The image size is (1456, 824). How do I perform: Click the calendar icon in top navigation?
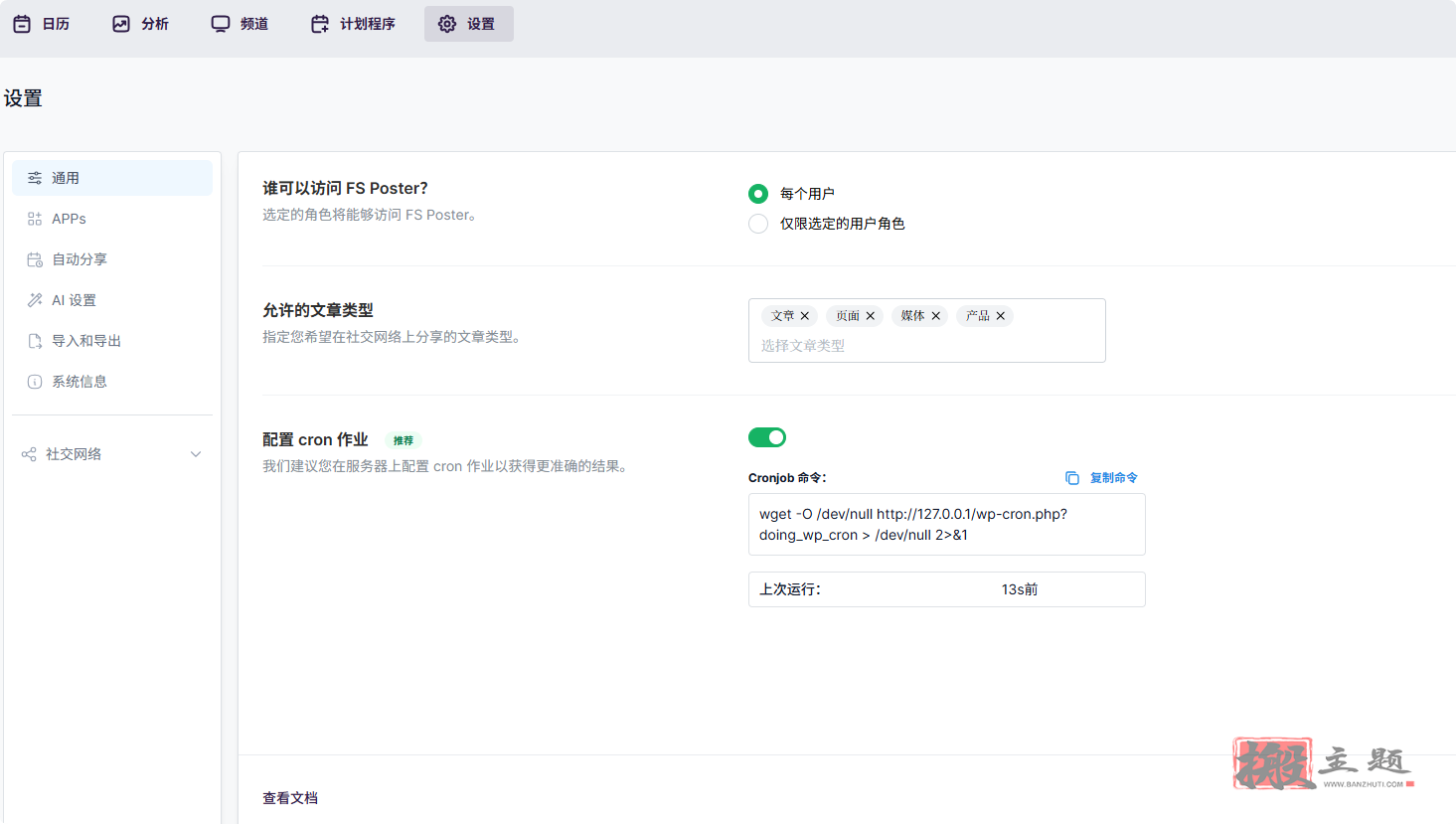click(x=22, y=24)
